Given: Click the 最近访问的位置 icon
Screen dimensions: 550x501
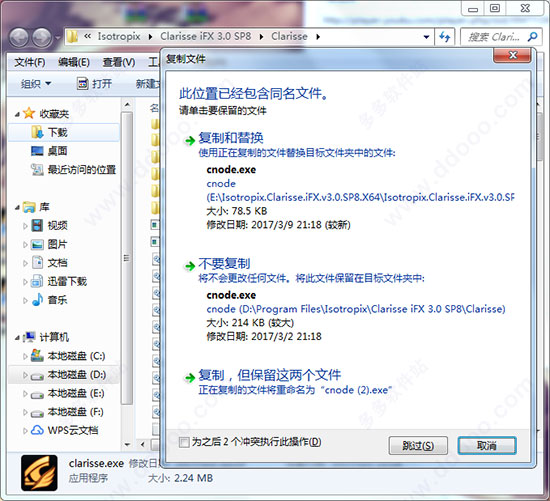Looking at the screenshot, I should tap(37, 169).
